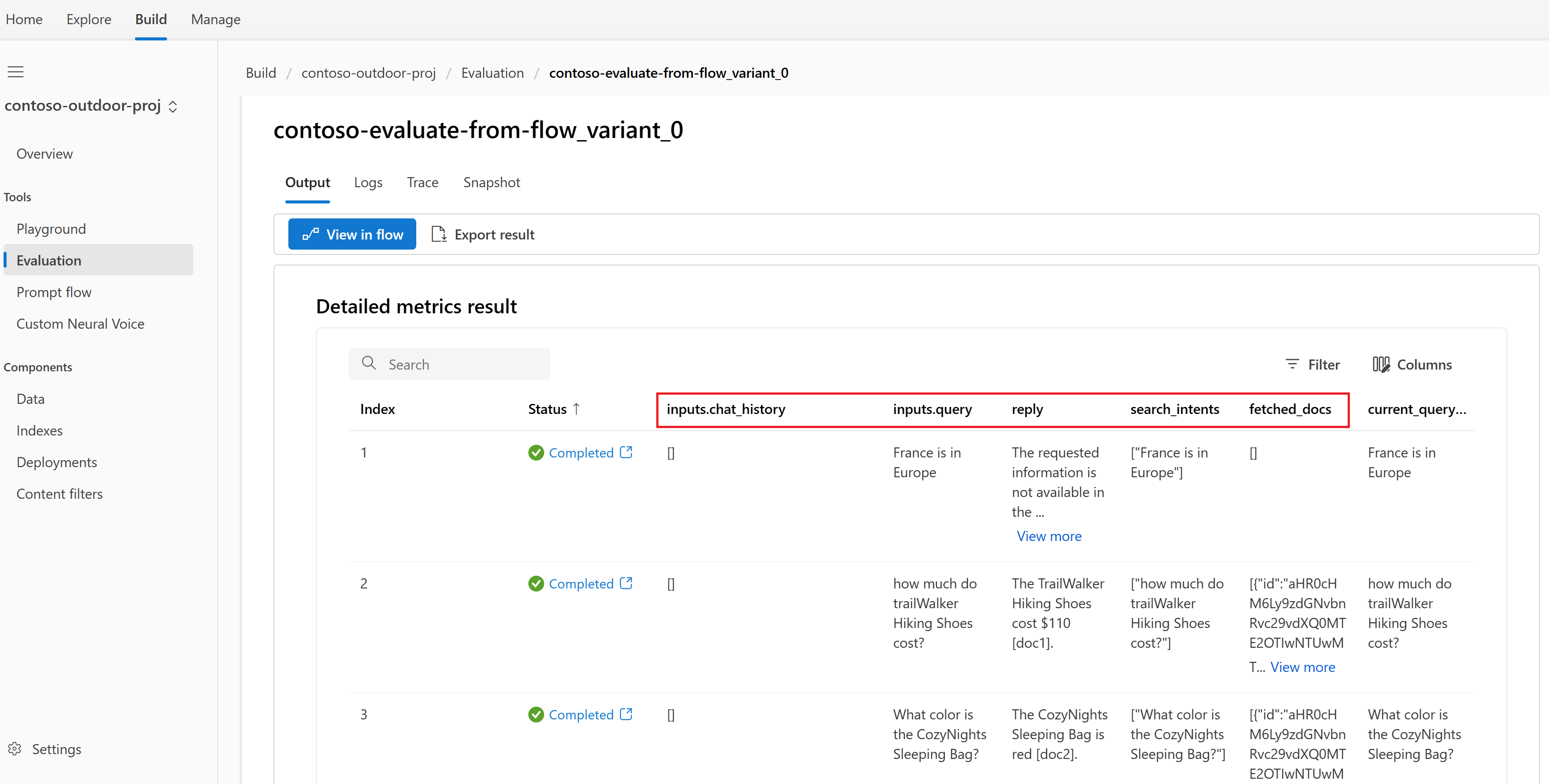Viewport: 1549px width, 784px height.
Task: Toggle the hamburger navigation menu
Action: click(x=16, y=72)
